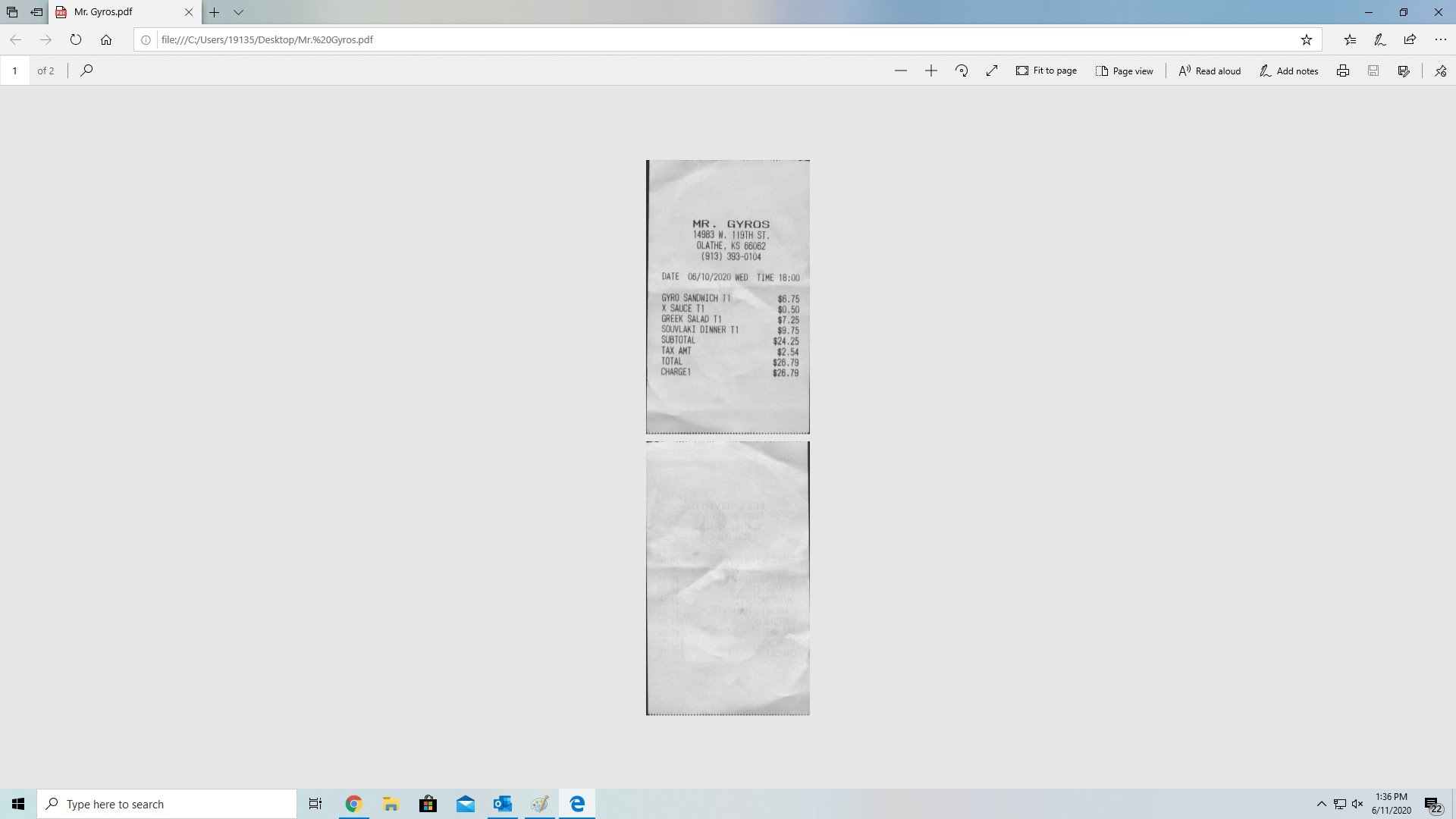Open Task View on taskbar

pos(315,804)
